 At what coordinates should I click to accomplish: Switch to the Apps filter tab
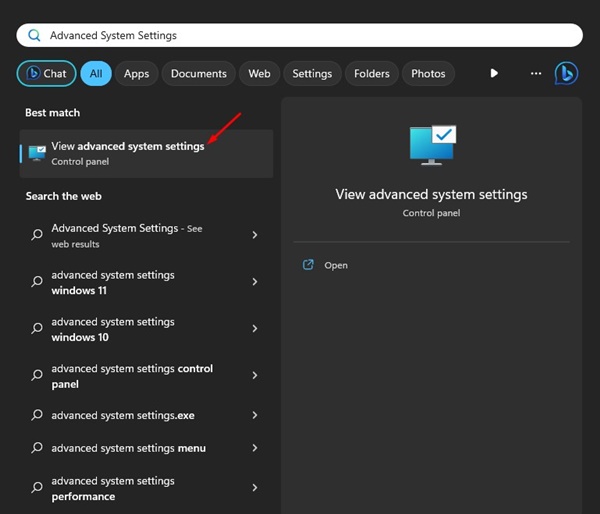(x=136, y=73)
